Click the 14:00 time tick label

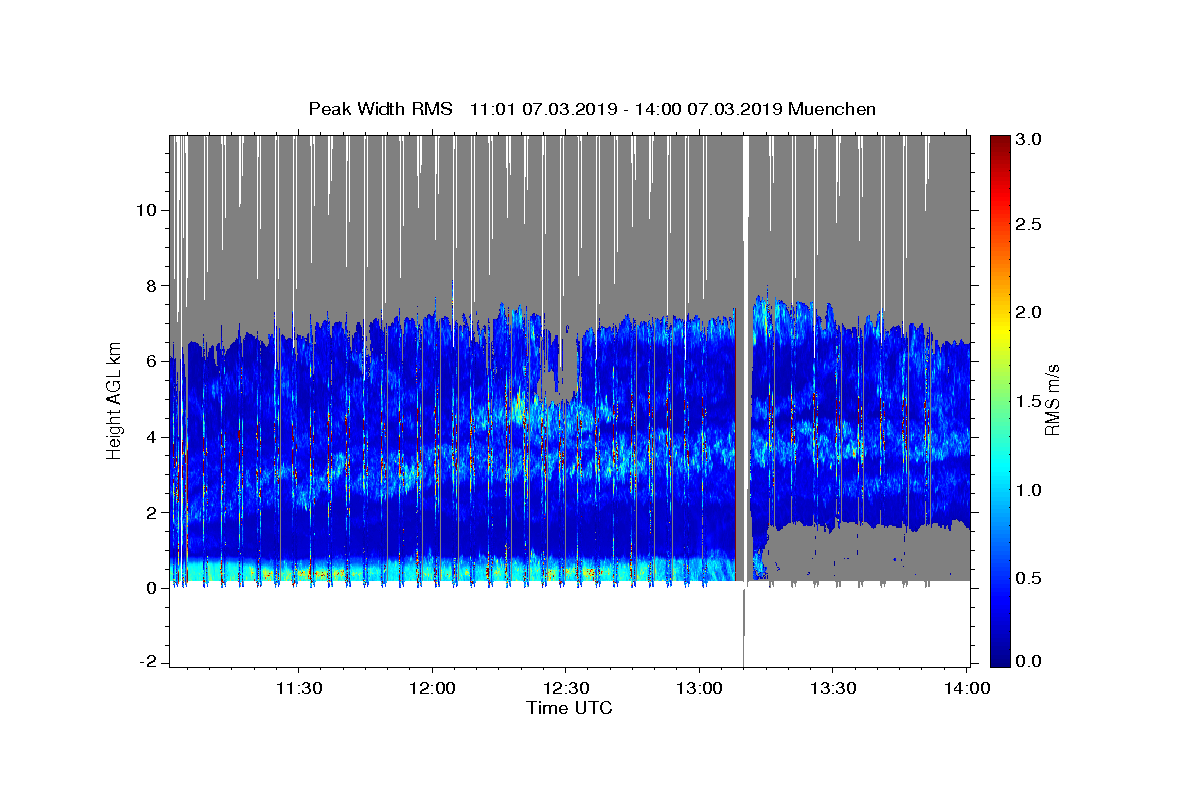[x=966, y=688]
